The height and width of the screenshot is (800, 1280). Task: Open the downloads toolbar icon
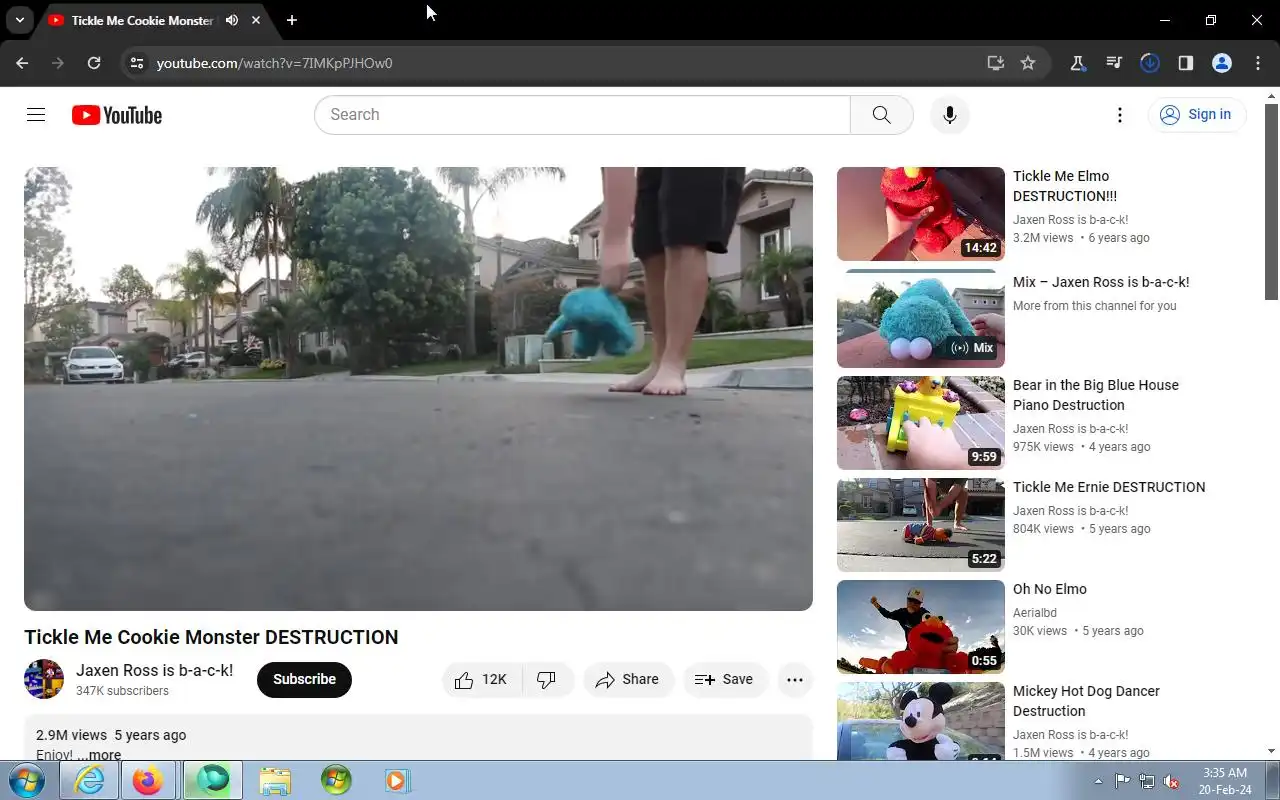1150,63
